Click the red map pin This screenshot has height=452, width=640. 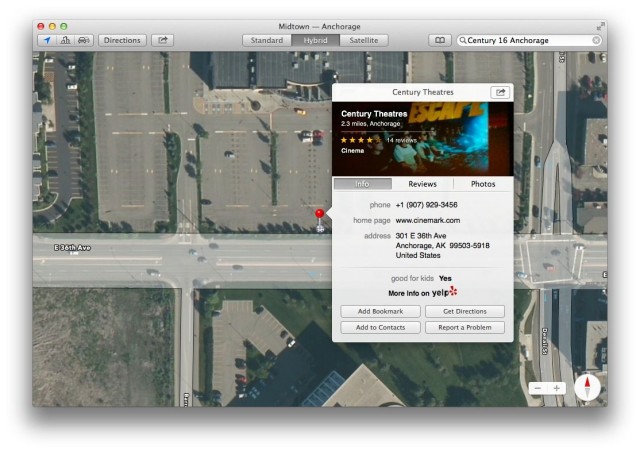[320, 215]
